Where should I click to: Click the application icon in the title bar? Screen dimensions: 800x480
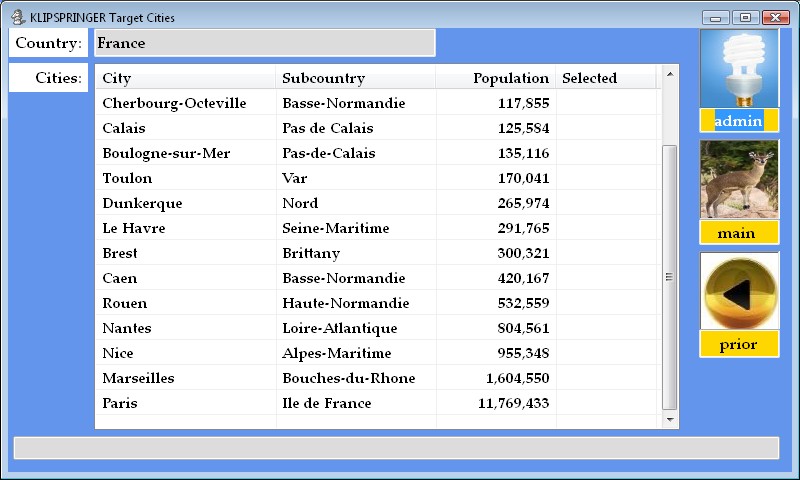point(17,17)
